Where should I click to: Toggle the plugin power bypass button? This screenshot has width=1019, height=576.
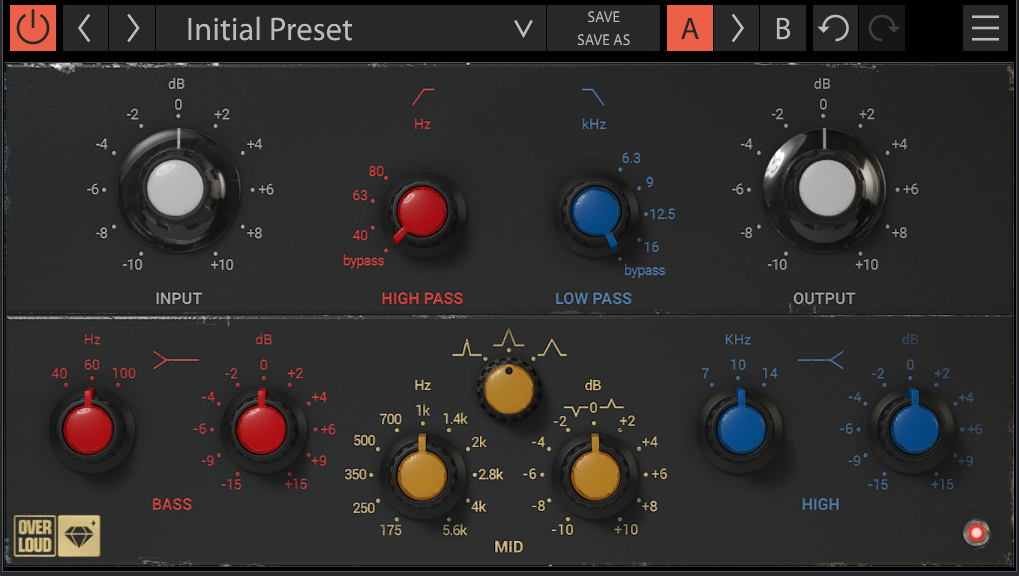33,28
